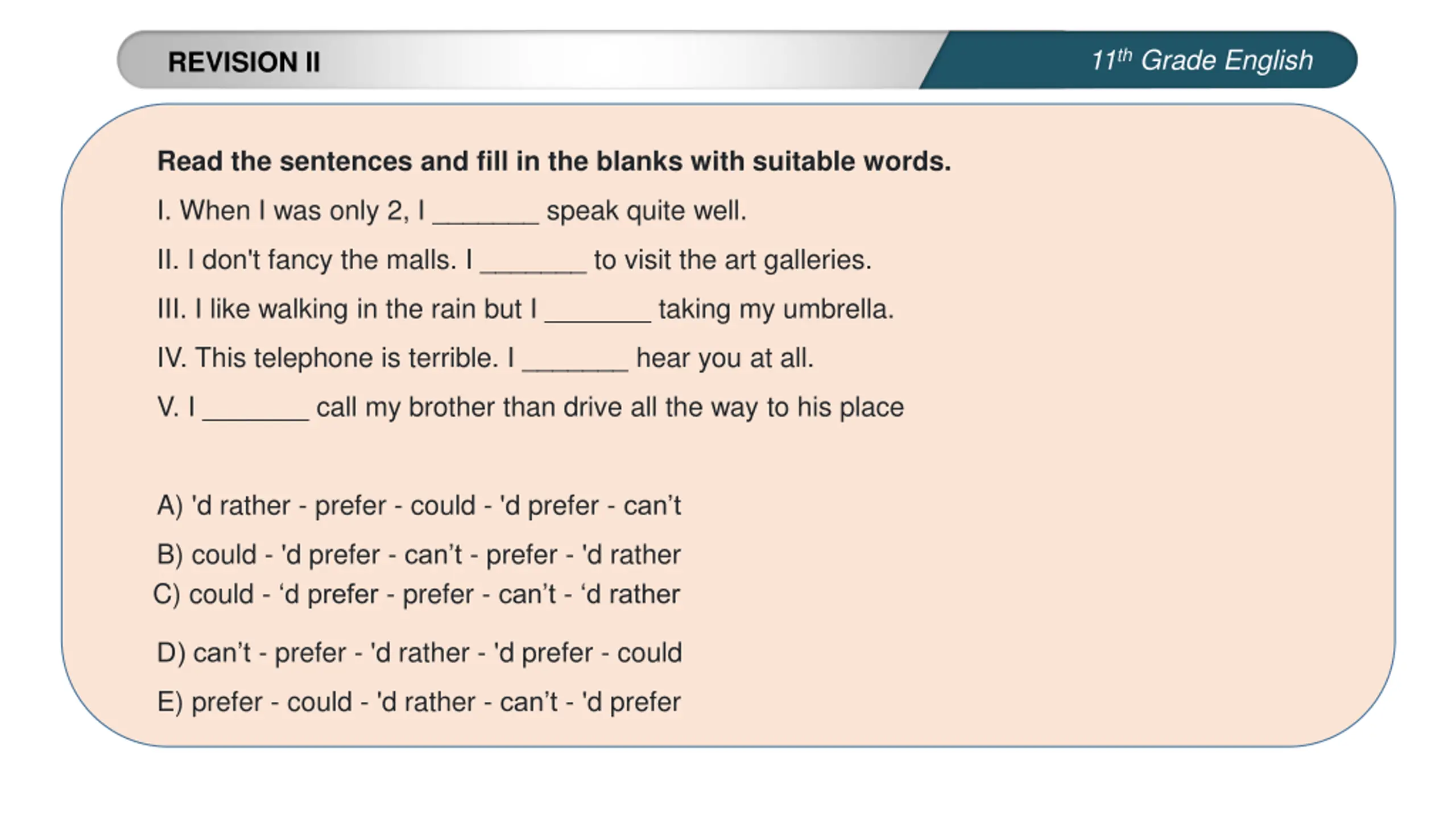
Task: Click the bold instruction 'Read the sentences' line
Action: pyautogui.click(x=553, y=162)
